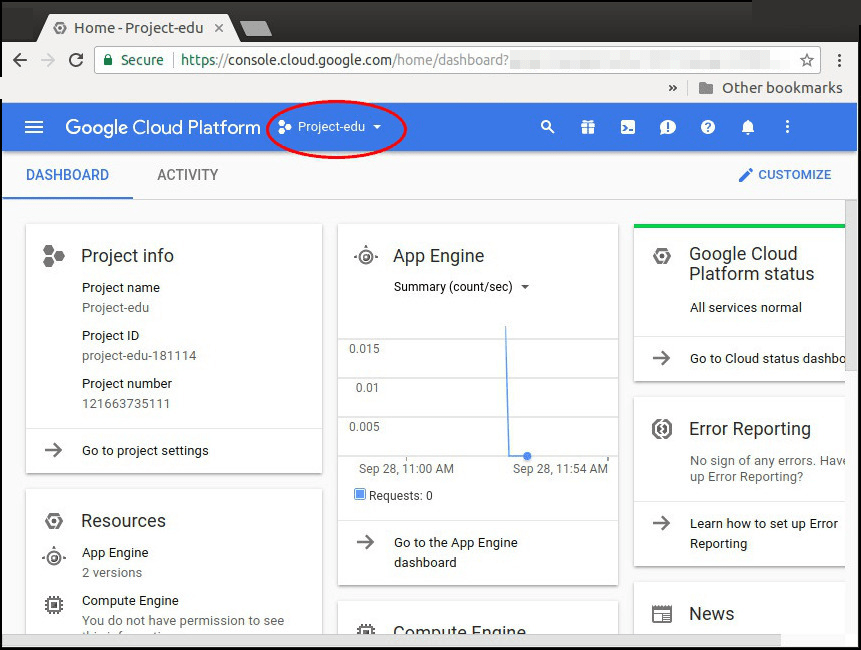Open Chrome's three-dot menu
The width and height of the screenshot is (861, 650).
(x=839, y=60)
